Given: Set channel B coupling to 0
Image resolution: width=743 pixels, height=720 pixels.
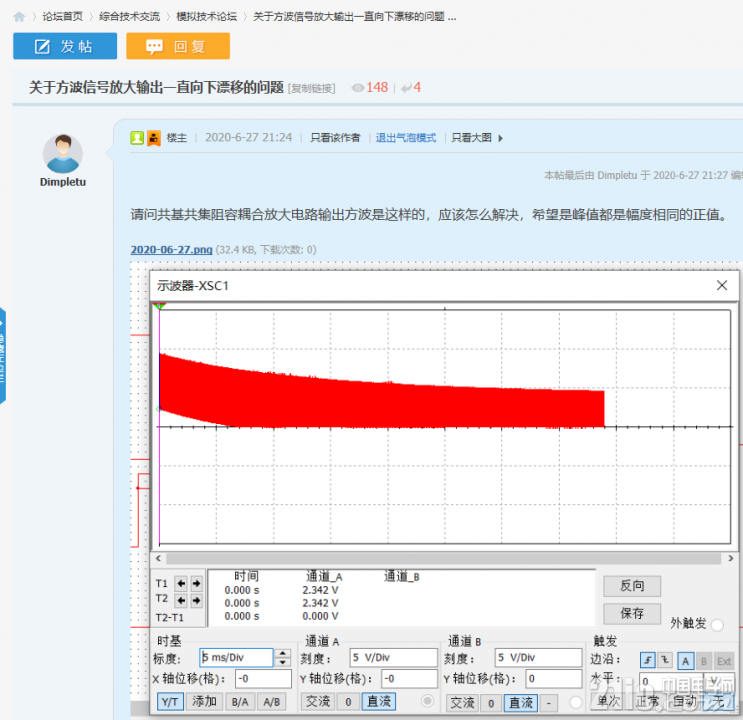Looking at the screenshot, I should coord(491,702).
